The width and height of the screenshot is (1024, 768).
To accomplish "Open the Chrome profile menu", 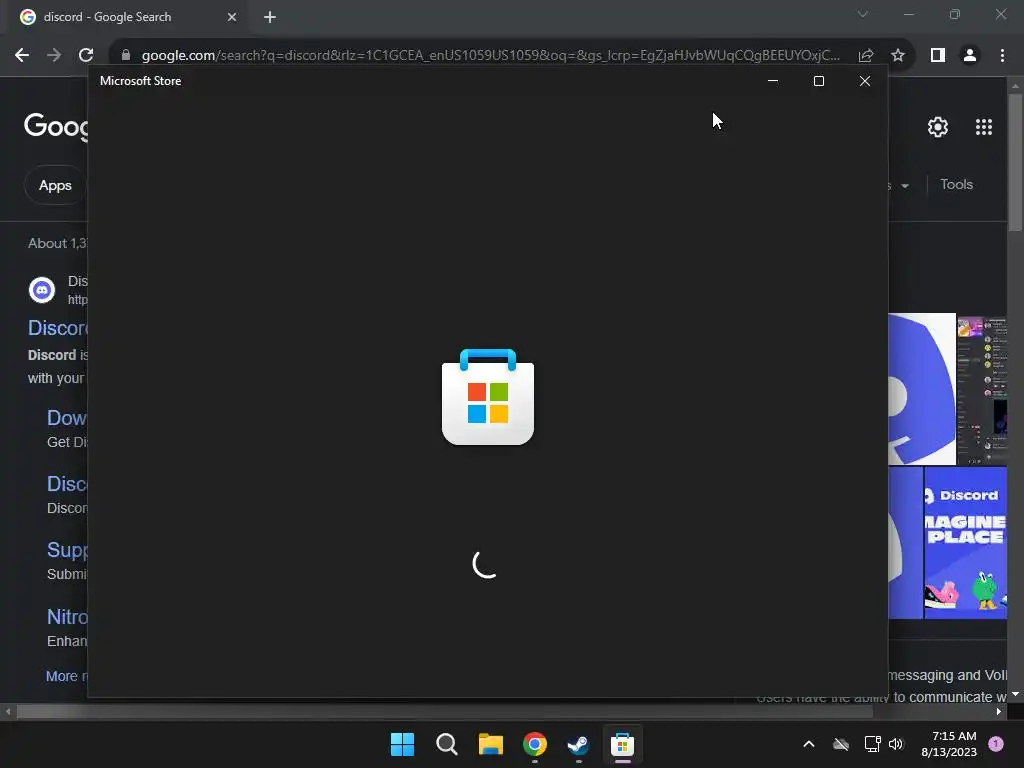I will (x=970, y=56).
